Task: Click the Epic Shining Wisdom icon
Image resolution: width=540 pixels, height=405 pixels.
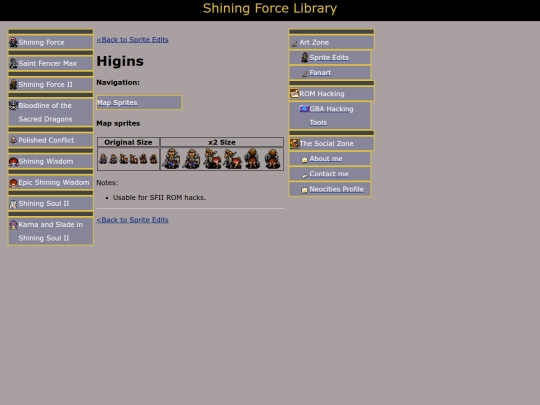Action: pos(13,183)
